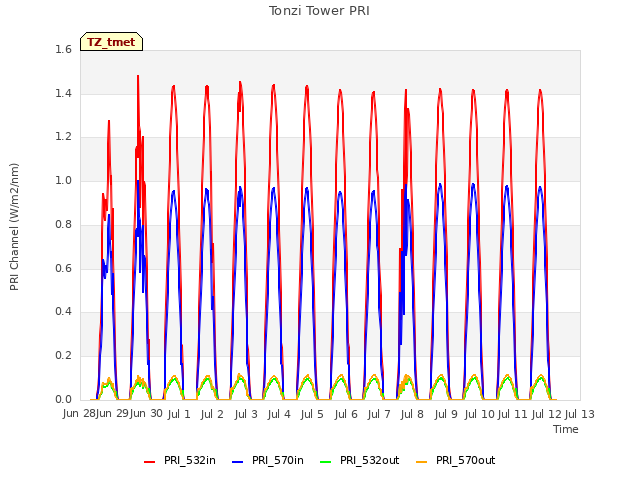Click the 0.6 y-axis tick value
Image resolution: width=640 pixels, height=480 pixels.
click(x=63, y=268)
